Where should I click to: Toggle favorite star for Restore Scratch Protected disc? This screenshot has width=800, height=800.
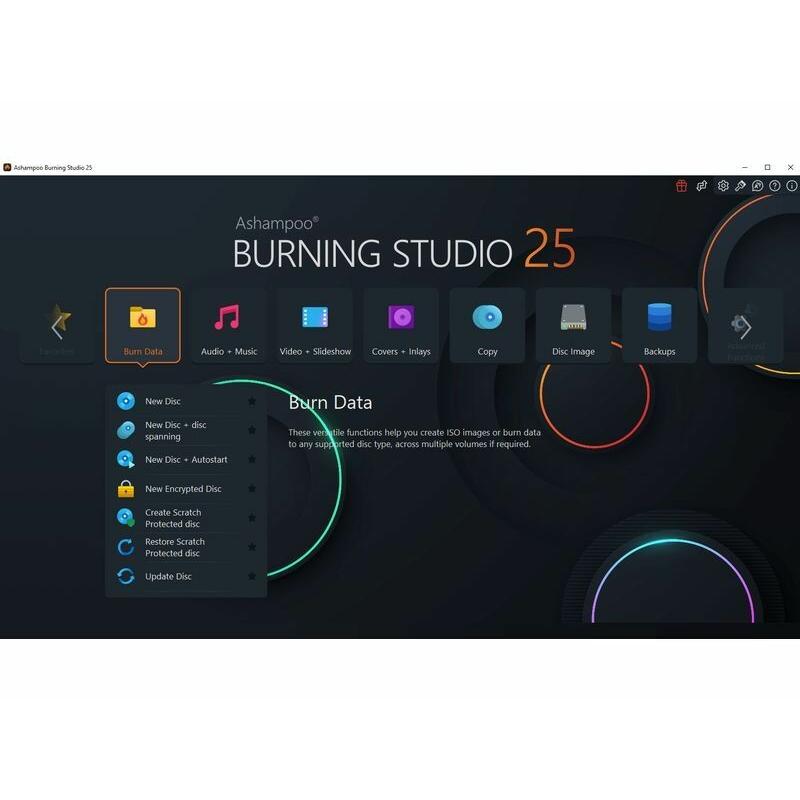pos(252,547)
